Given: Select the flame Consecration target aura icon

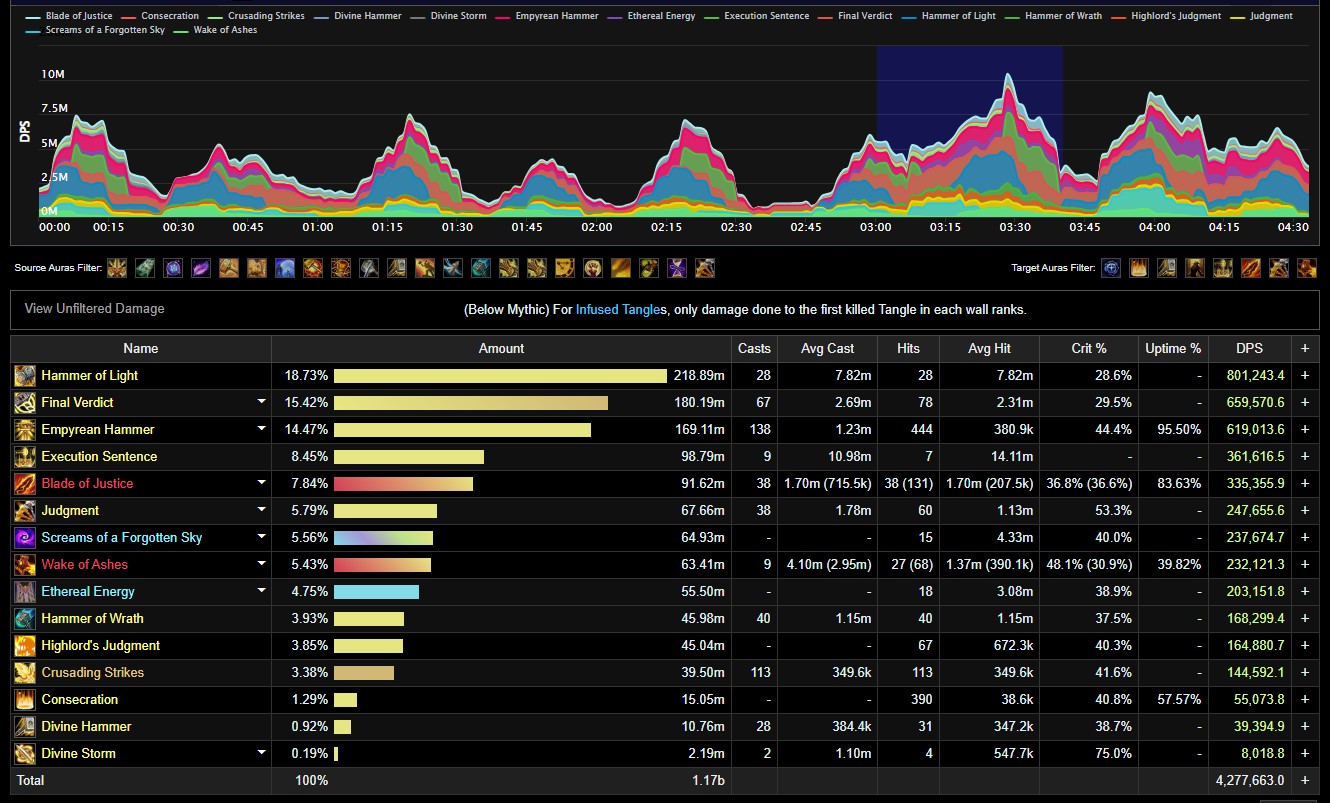Looking at the screenshot, I should coord(1139,268).
